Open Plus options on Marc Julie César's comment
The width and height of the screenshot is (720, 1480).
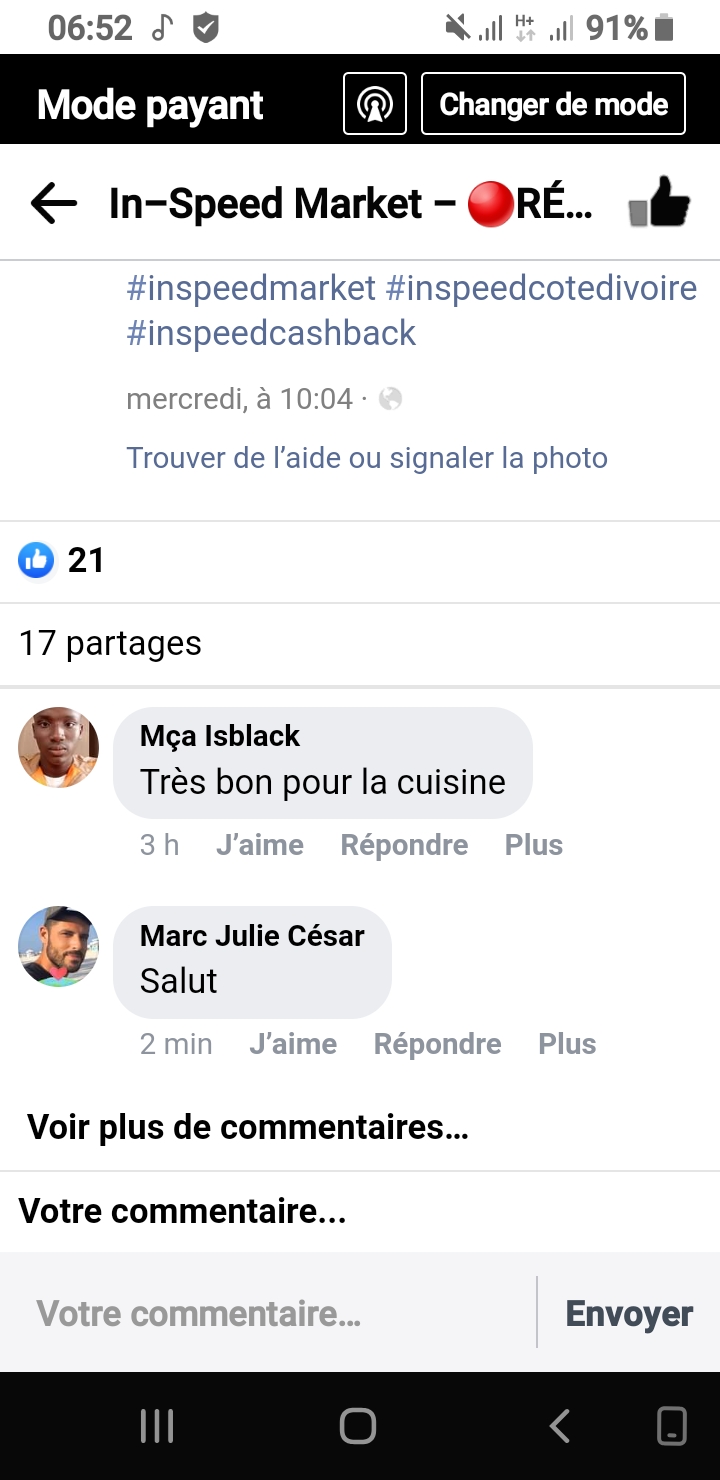(567, 1044)
